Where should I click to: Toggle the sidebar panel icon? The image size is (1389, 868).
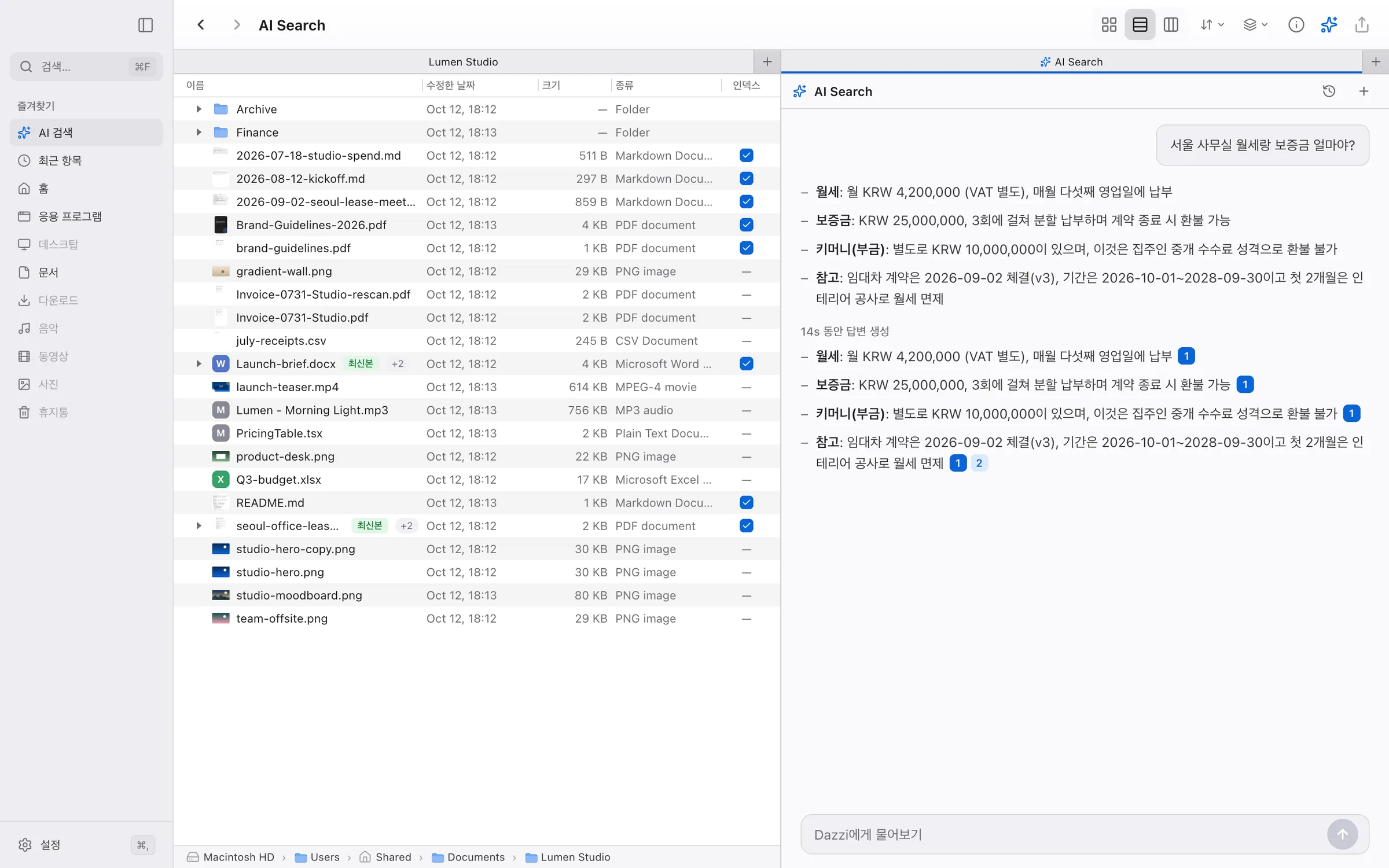(145, 25)
